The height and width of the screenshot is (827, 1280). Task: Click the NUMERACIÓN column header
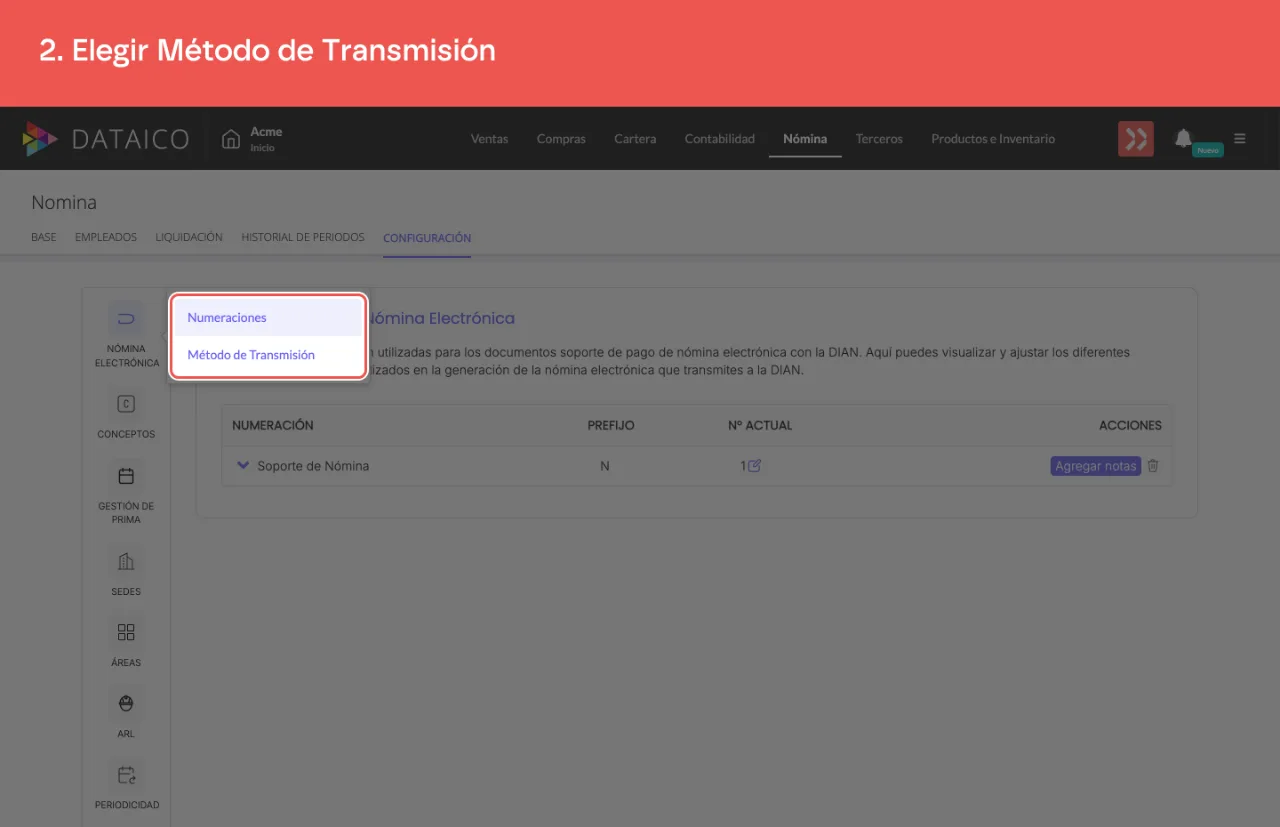[x=273, y=425]
